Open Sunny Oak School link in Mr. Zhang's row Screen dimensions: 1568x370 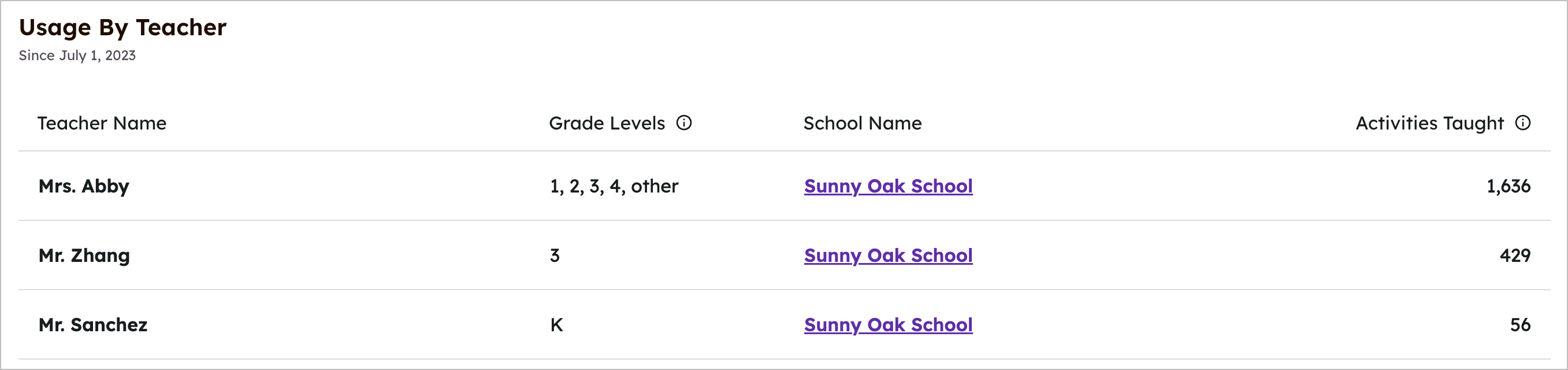point(888,256)
